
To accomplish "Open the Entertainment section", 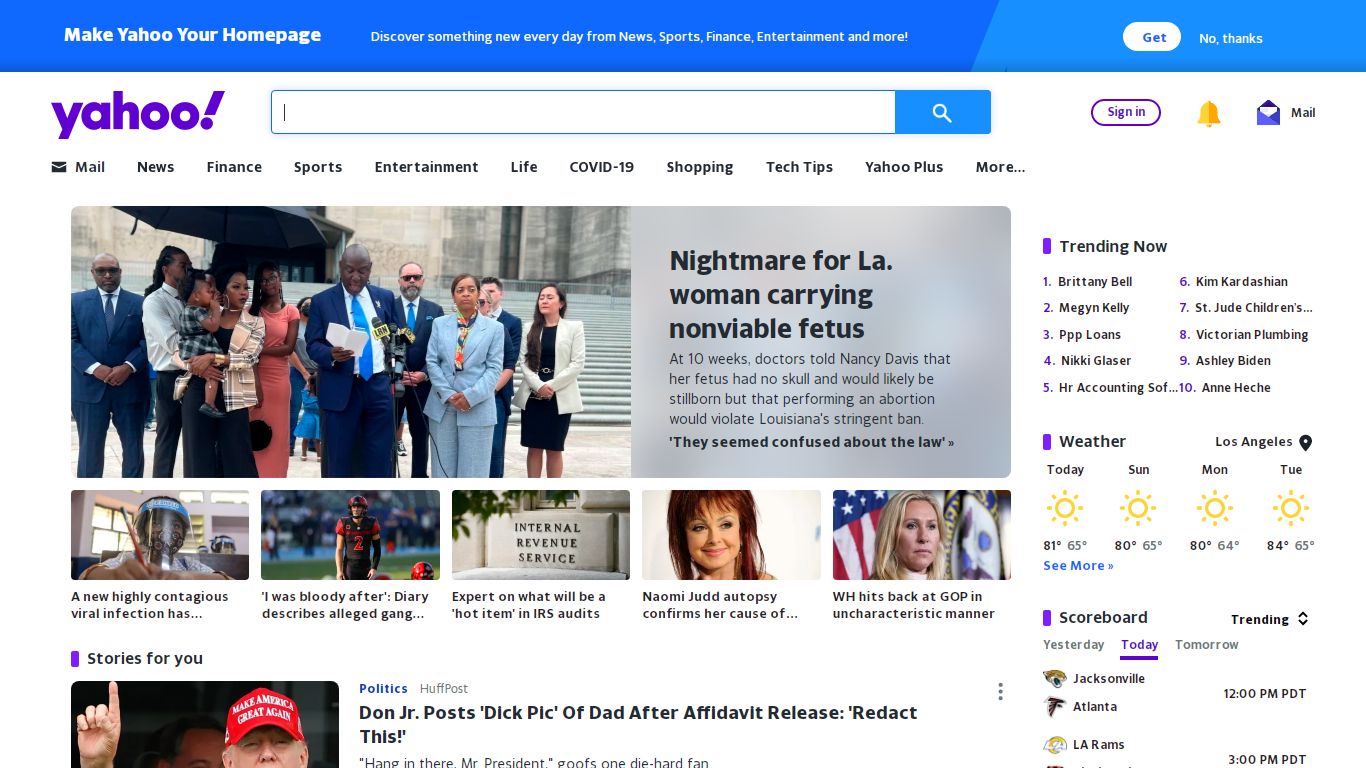I will coord(426,167).
